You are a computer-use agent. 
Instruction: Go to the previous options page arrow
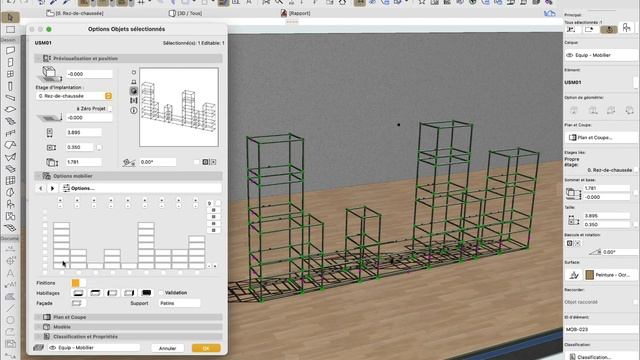(40, 188)
